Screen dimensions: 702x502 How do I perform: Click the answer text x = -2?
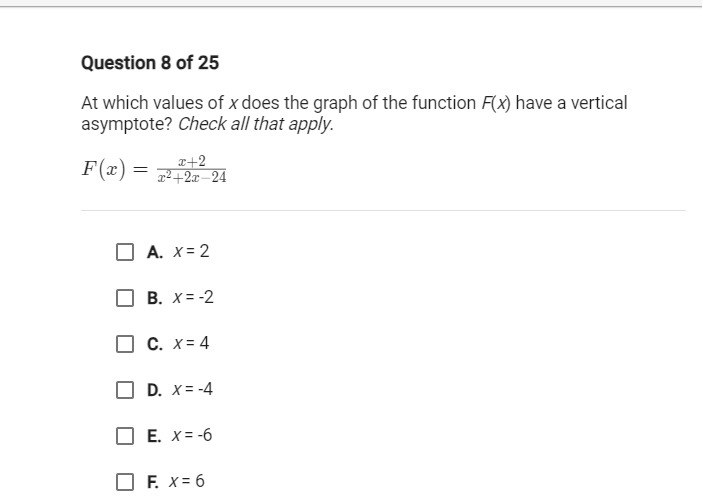click(x=193, y=297)
